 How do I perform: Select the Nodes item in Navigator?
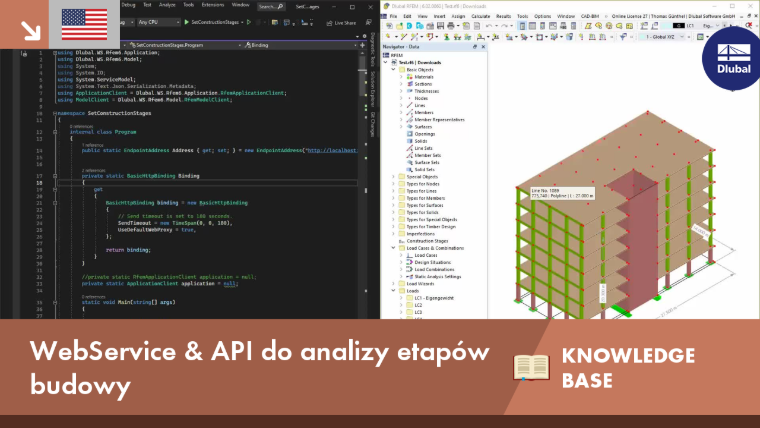tap(421, 98)
